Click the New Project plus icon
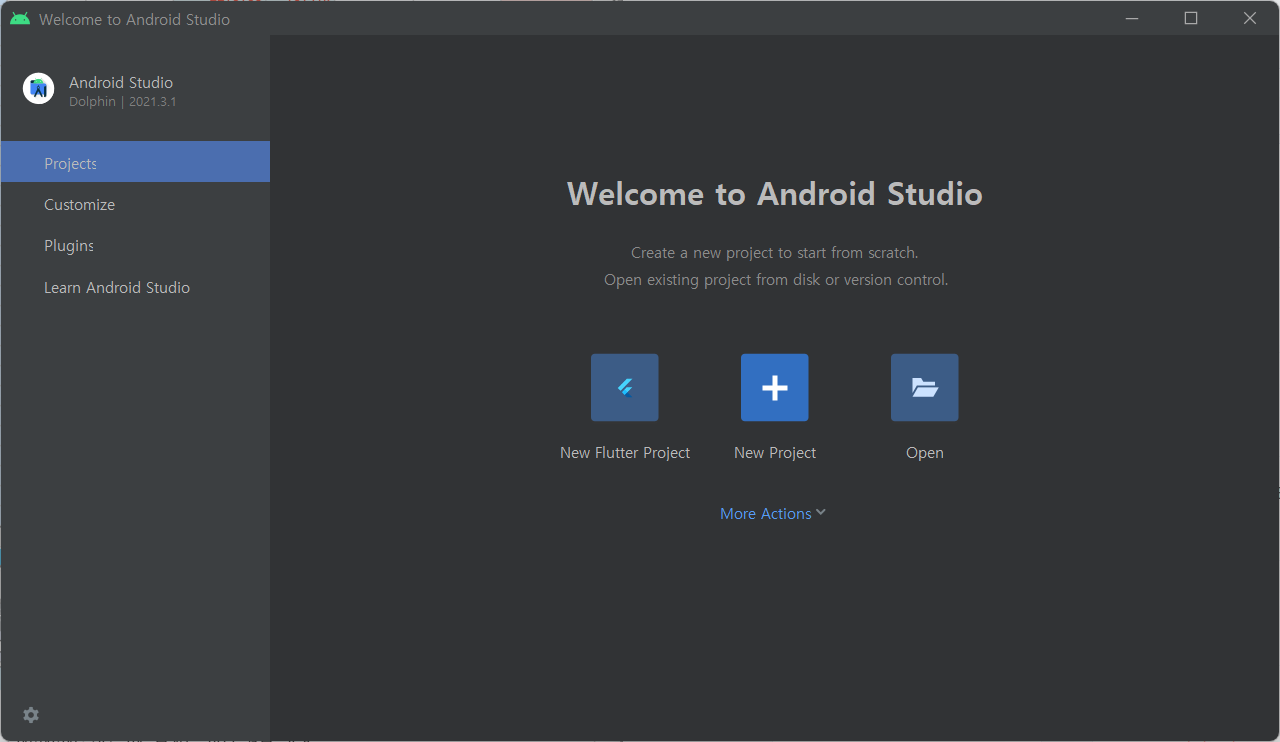The height and width of the screenshot is (742, 1280). click(x=775, y=387)
